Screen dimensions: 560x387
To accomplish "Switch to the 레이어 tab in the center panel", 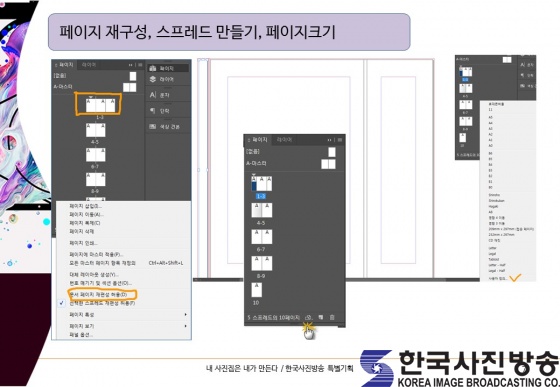I will coord(284,140).
